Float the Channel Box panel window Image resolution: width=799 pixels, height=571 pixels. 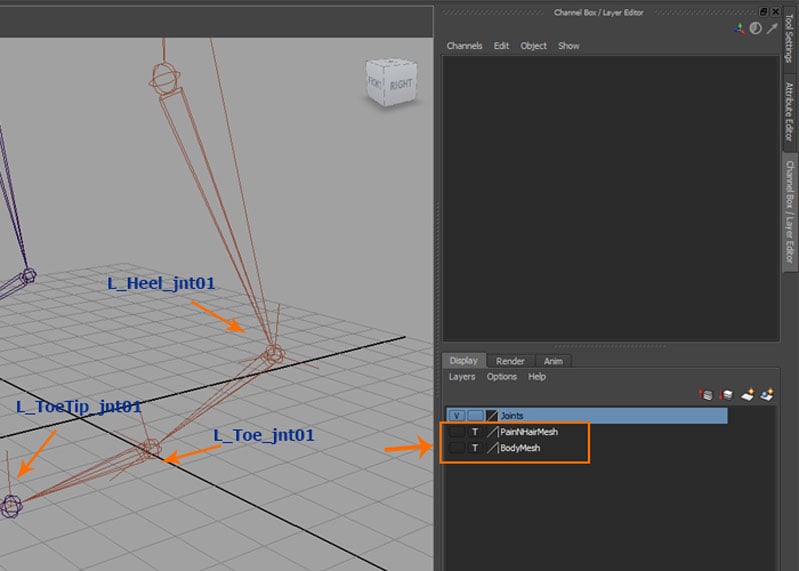tap(764, 11)
